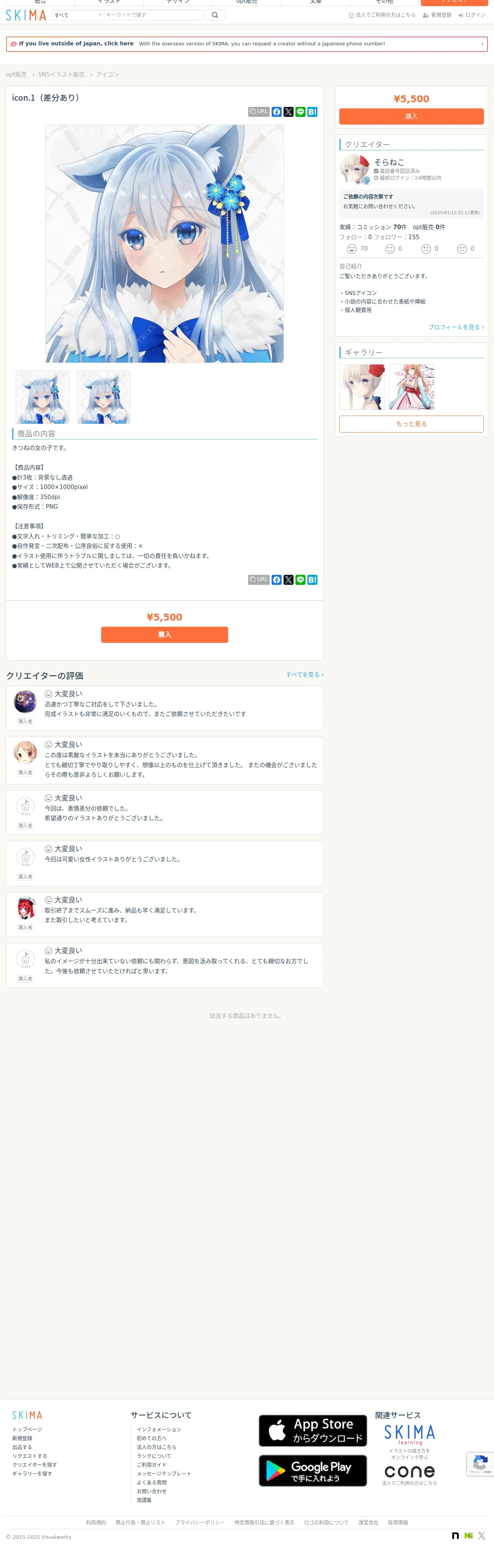
Task: Share on X above the main image
Action: (x=289, y=112)
